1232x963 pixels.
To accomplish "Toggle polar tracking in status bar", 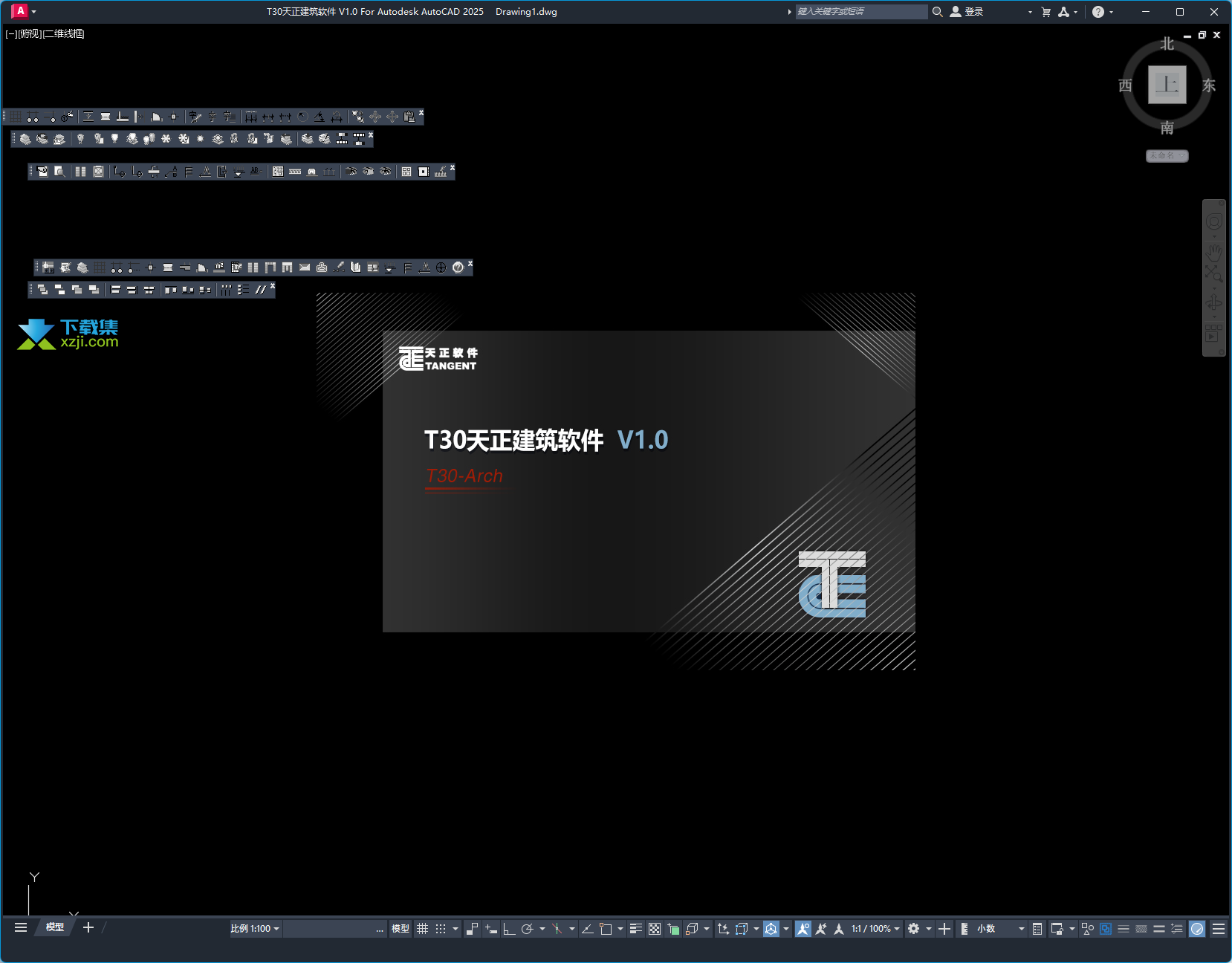I will click(x=528, y=929).
